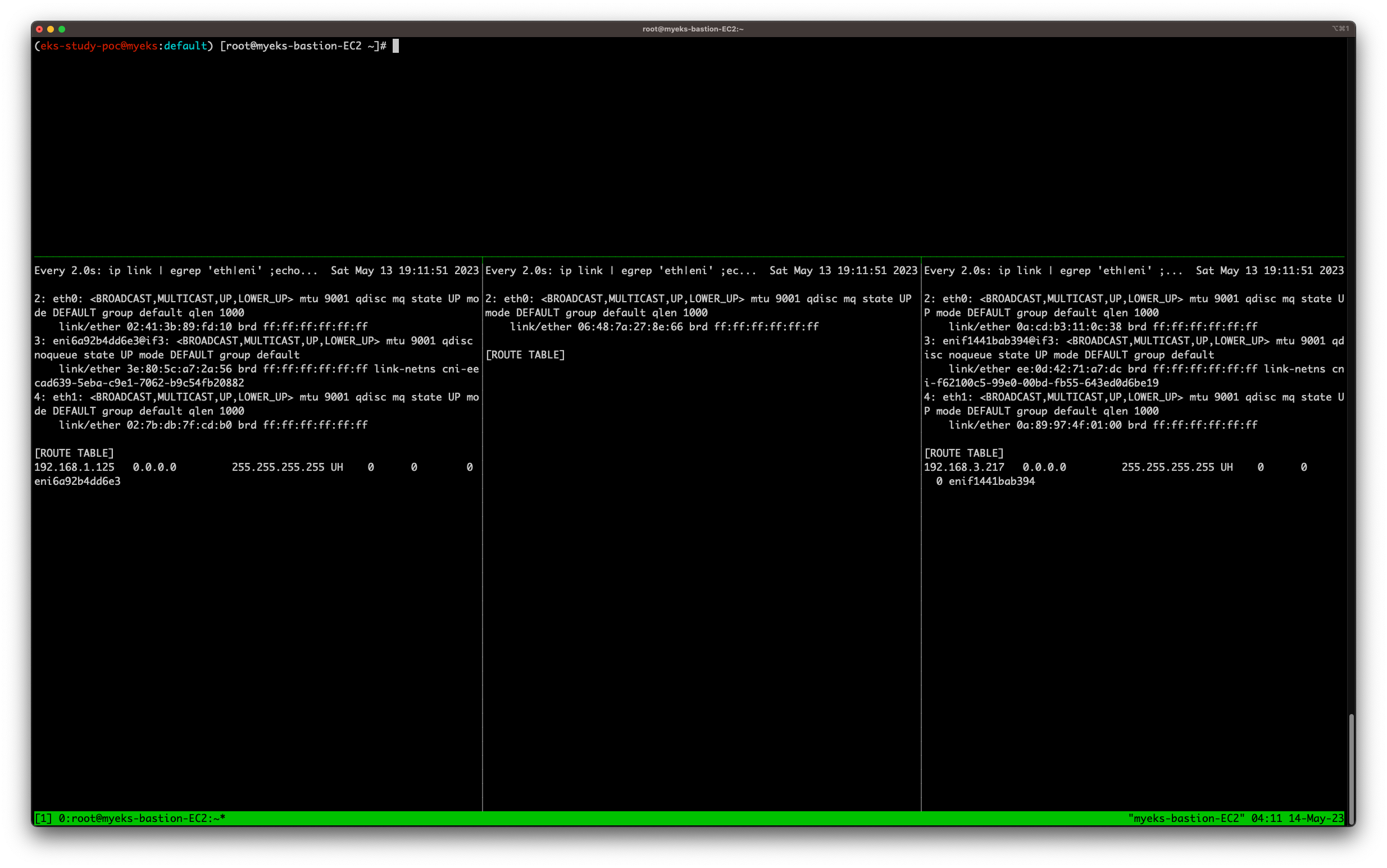This screenshot has height=868, width=1387.
Task: Click the yellow minimize window button
Action: [51, 29]
